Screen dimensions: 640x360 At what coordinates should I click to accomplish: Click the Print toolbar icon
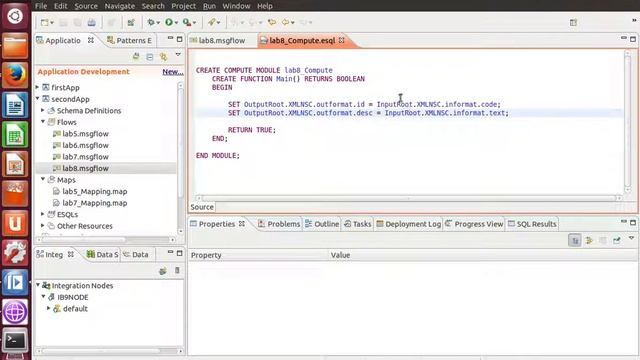[92, 22]
